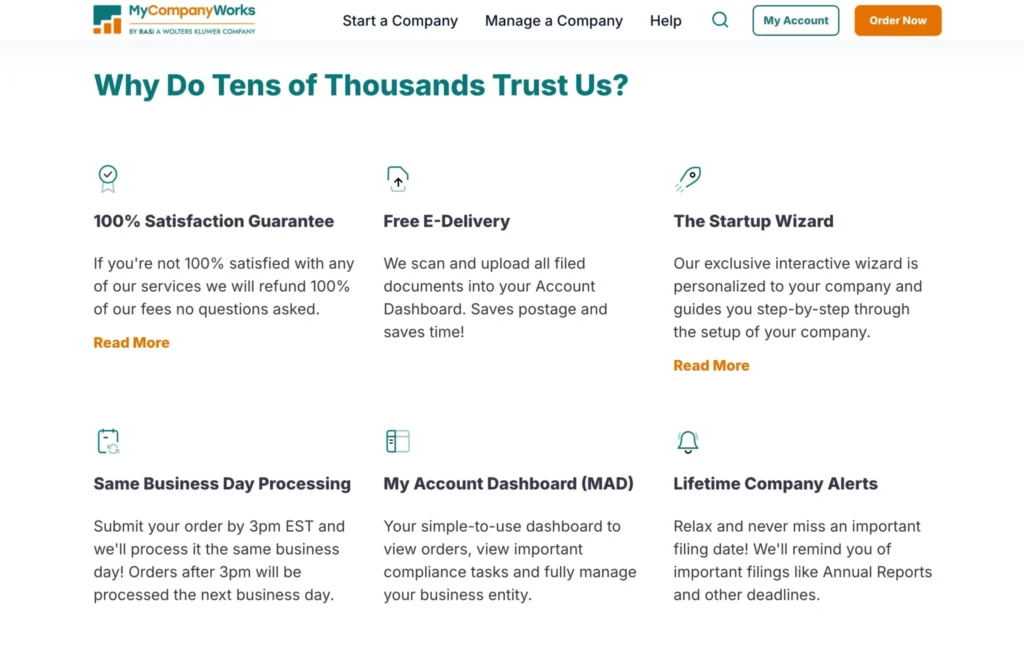Click the satisfaction guarantee badge icon

pyautogui.click(x=107, y=178)
